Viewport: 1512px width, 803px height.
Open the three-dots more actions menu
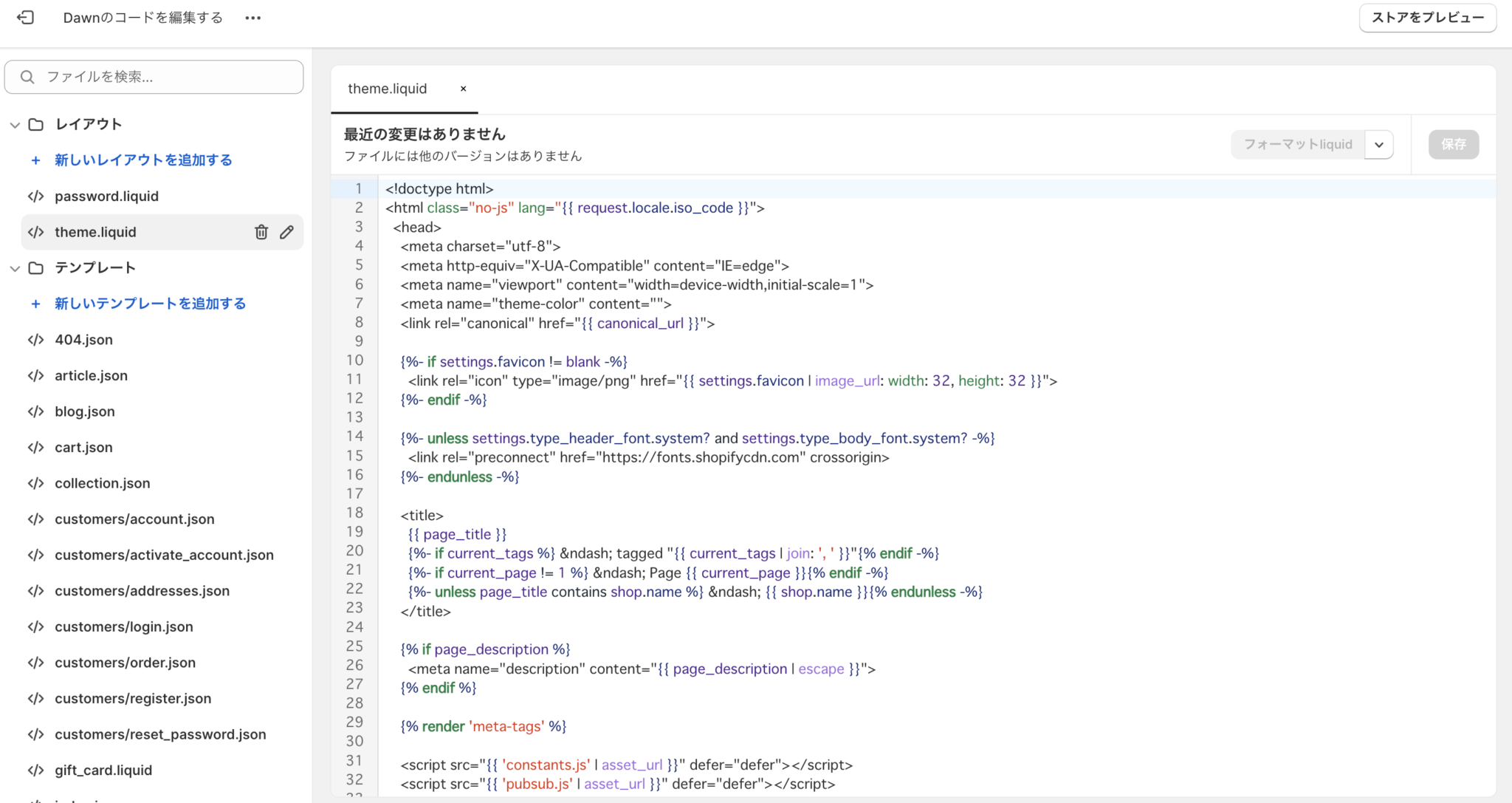click(252, 18)
